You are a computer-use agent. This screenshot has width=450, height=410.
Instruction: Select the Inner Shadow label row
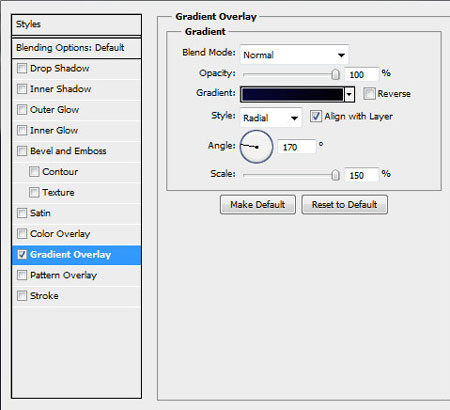pyautogui.click(x=60, y=89)
